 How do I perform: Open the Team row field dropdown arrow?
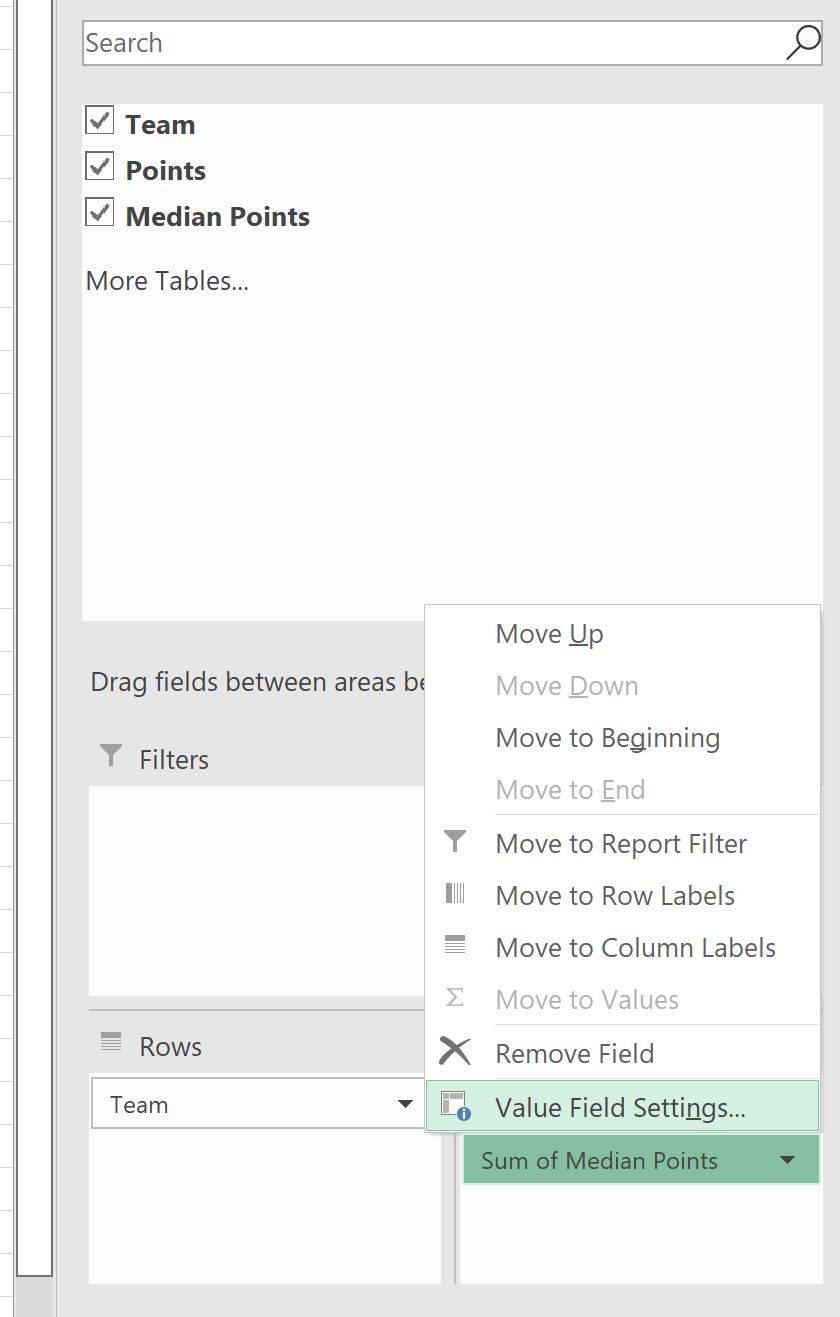click(x=405, y=1105)
